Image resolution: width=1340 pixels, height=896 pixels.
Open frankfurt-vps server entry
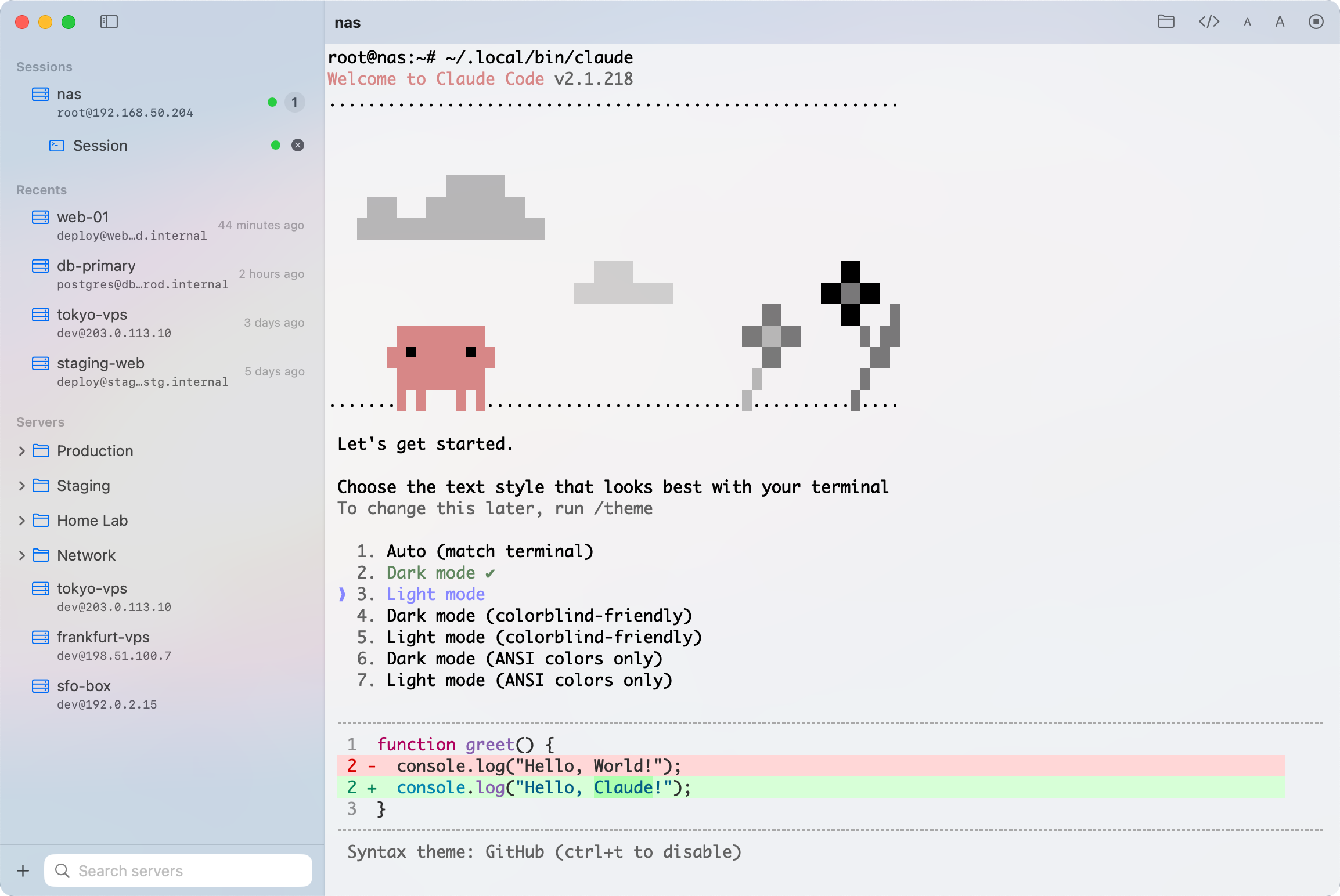[x=163, y=646]
